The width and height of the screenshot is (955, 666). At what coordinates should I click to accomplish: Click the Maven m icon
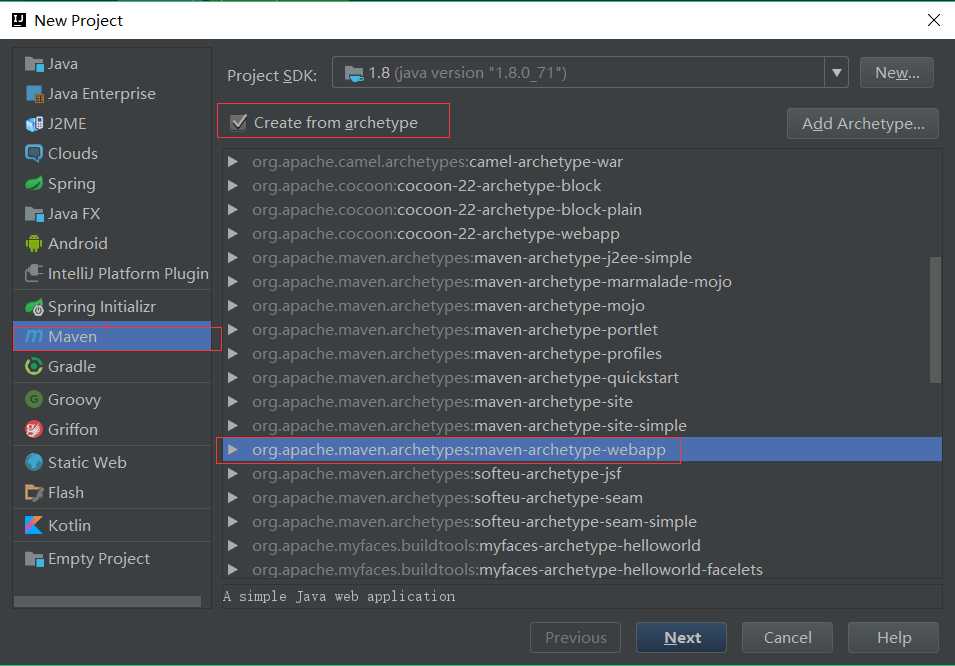point(34,336)
